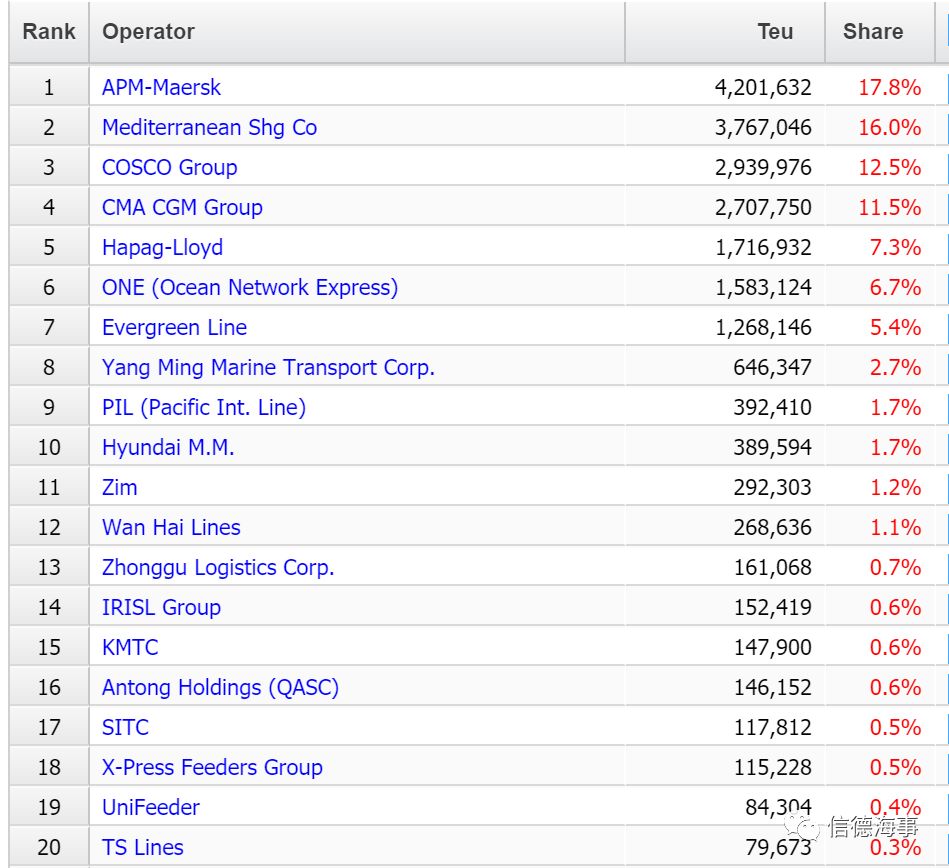Image resolution: width=949 pixels, height=868 pixels.
Task: Select the COSCO Group operator link
Action: coord(169,167)
